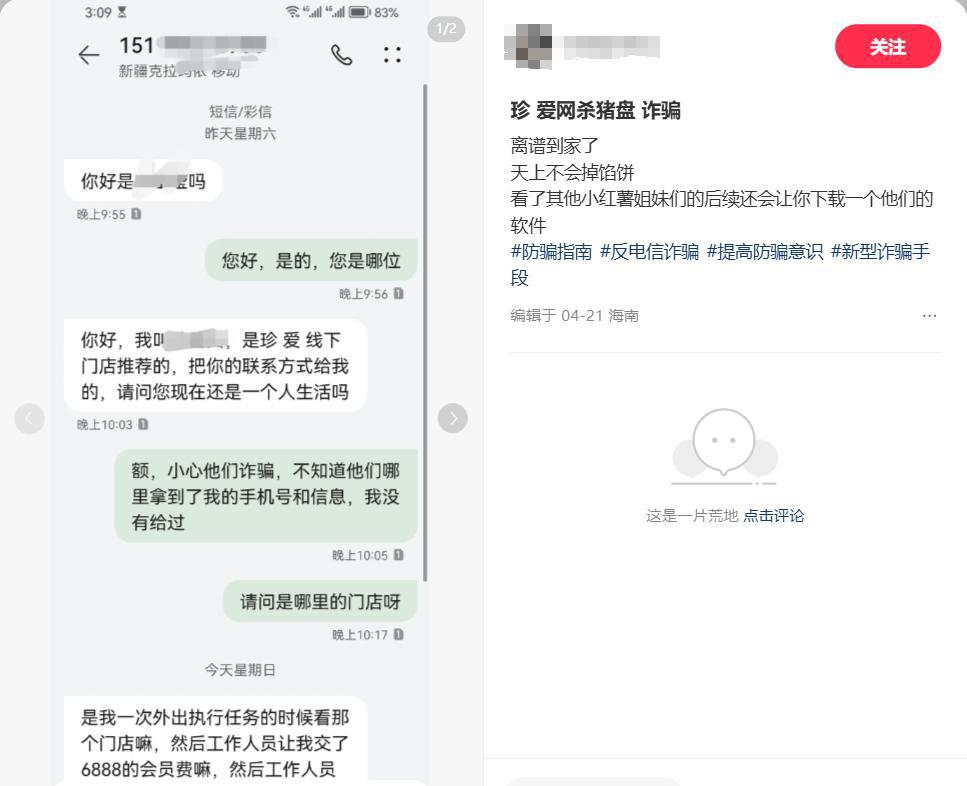This screenshot has width=967, height=786.
Task: Open the four-dot more options menu
Action: (392, 55)
